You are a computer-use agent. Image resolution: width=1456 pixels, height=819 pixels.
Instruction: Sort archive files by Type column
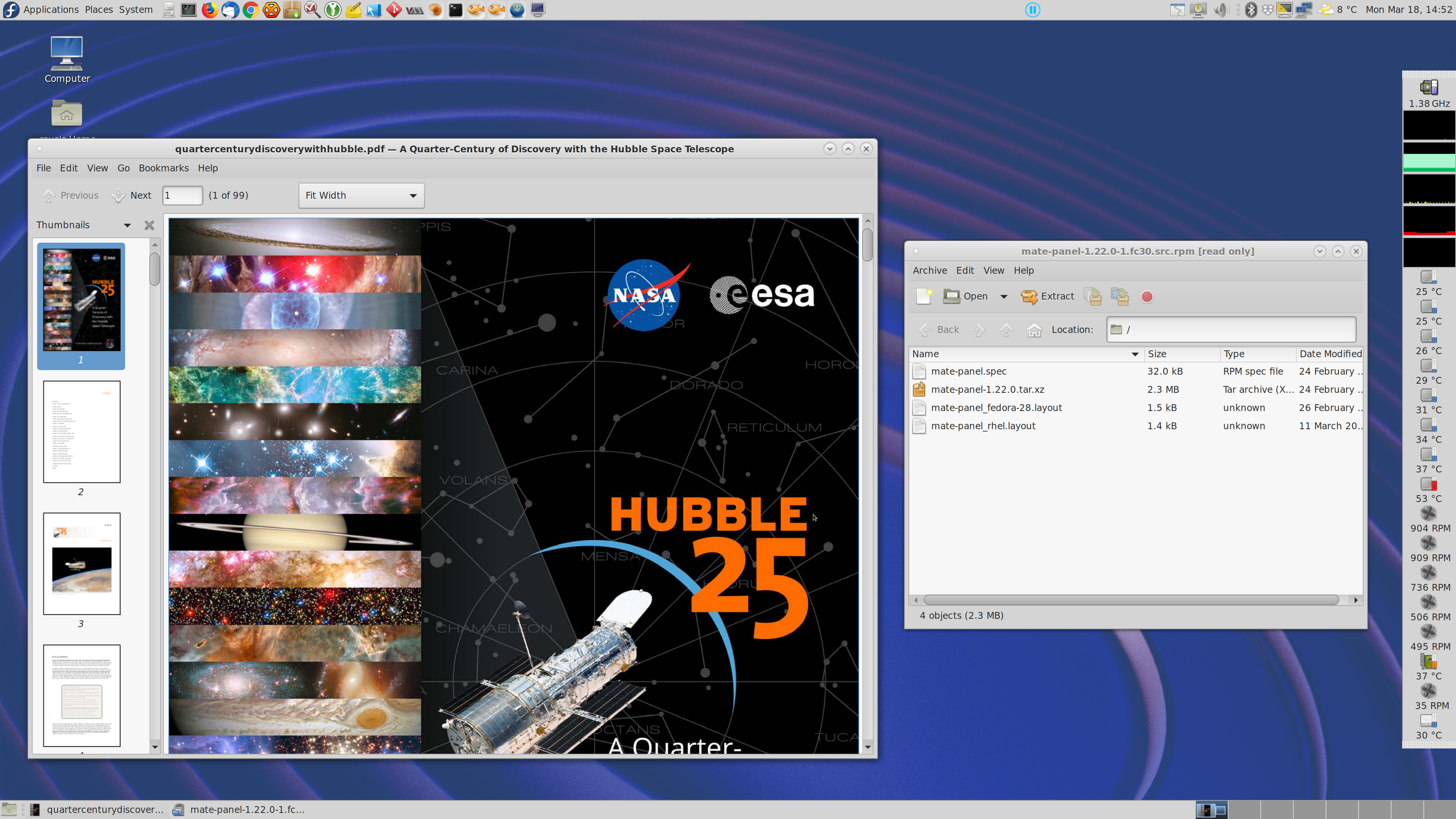click(x=1258, y=354)
